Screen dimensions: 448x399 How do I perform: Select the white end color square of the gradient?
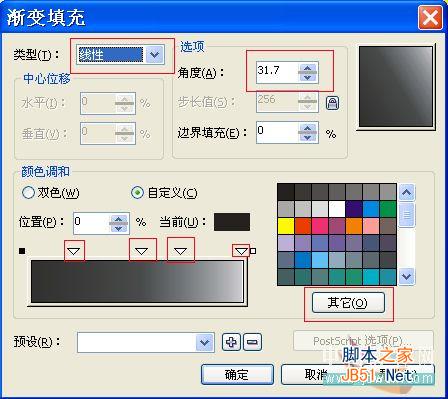click(253, 251)
